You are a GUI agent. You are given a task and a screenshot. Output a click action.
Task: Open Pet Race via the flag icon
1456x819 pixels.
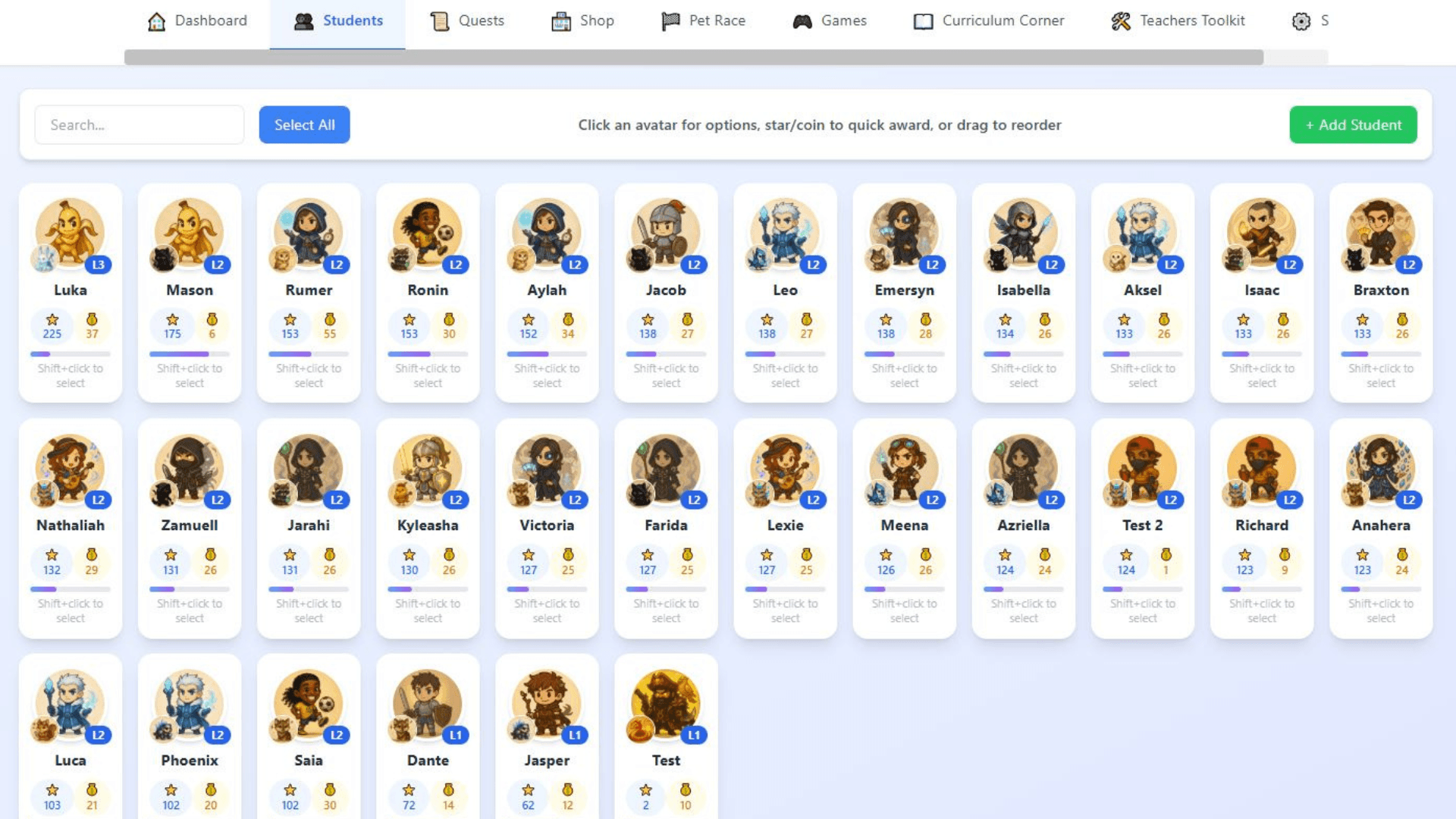(x=670, y=20)
